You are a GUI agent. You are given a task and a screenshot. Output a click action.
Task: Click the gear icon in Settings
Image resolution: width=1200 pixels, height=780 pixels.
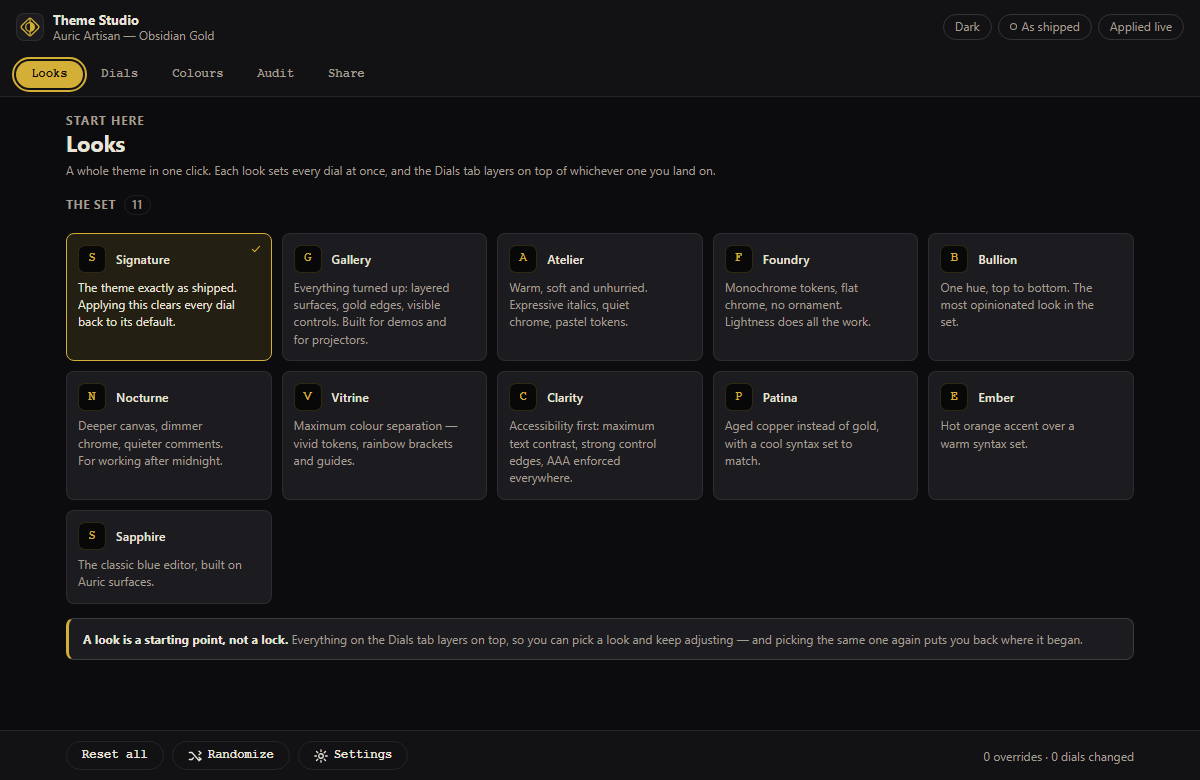click(320, 755)
